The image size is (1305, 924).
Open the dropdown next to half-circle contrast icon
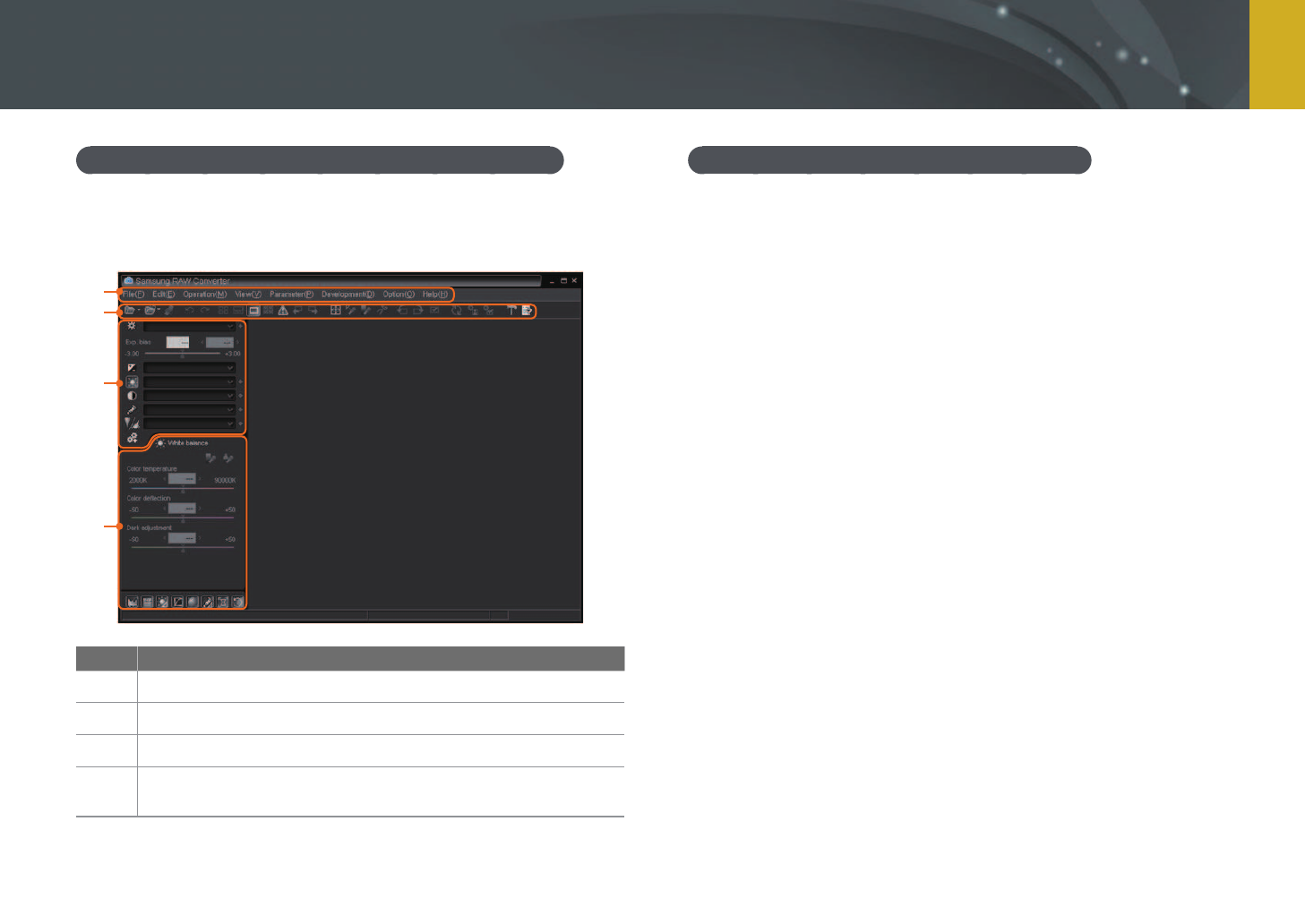click(189, 396)
